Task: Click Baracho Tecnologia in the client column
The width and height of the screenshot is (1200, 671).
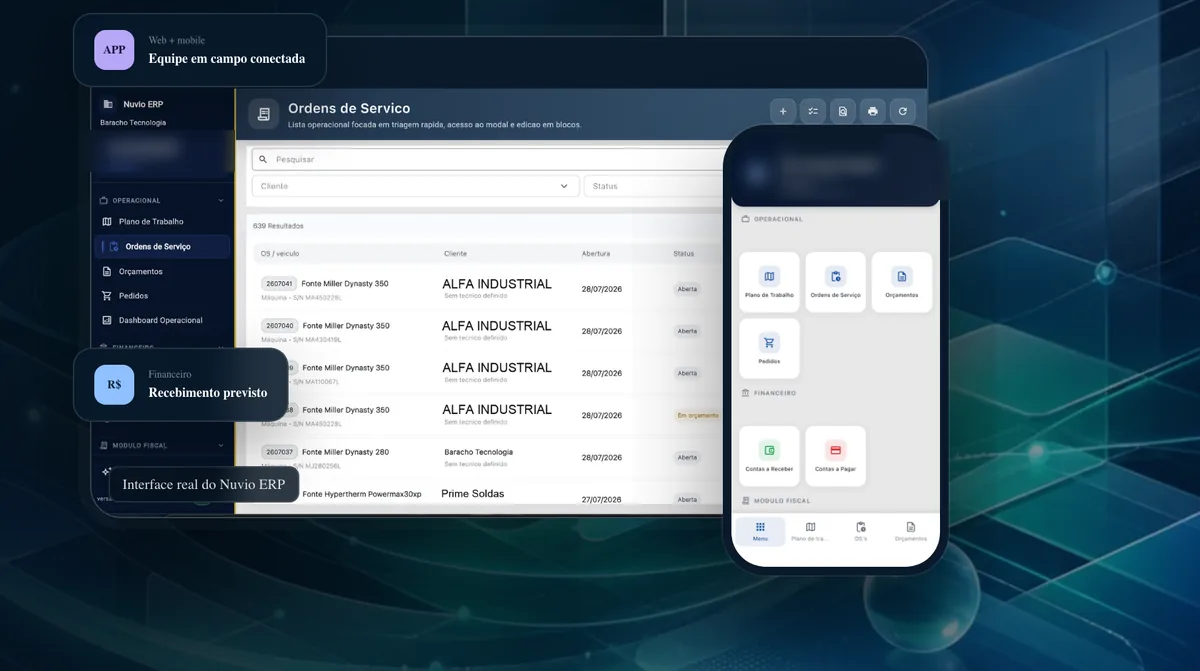Action: pyautogui.click(x=479, y=452)
